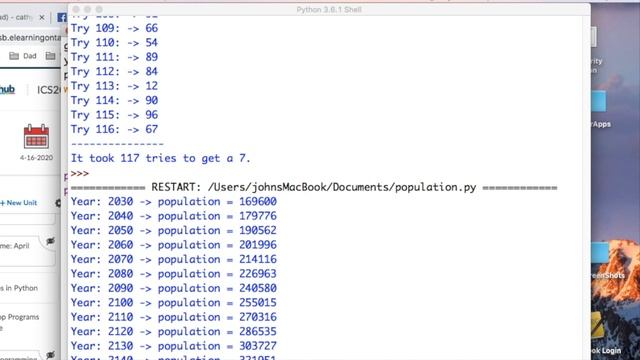This screenshot has width=640, height=360.
Task: Open the Facebook tab in the browser
Action: click(62, 18)
